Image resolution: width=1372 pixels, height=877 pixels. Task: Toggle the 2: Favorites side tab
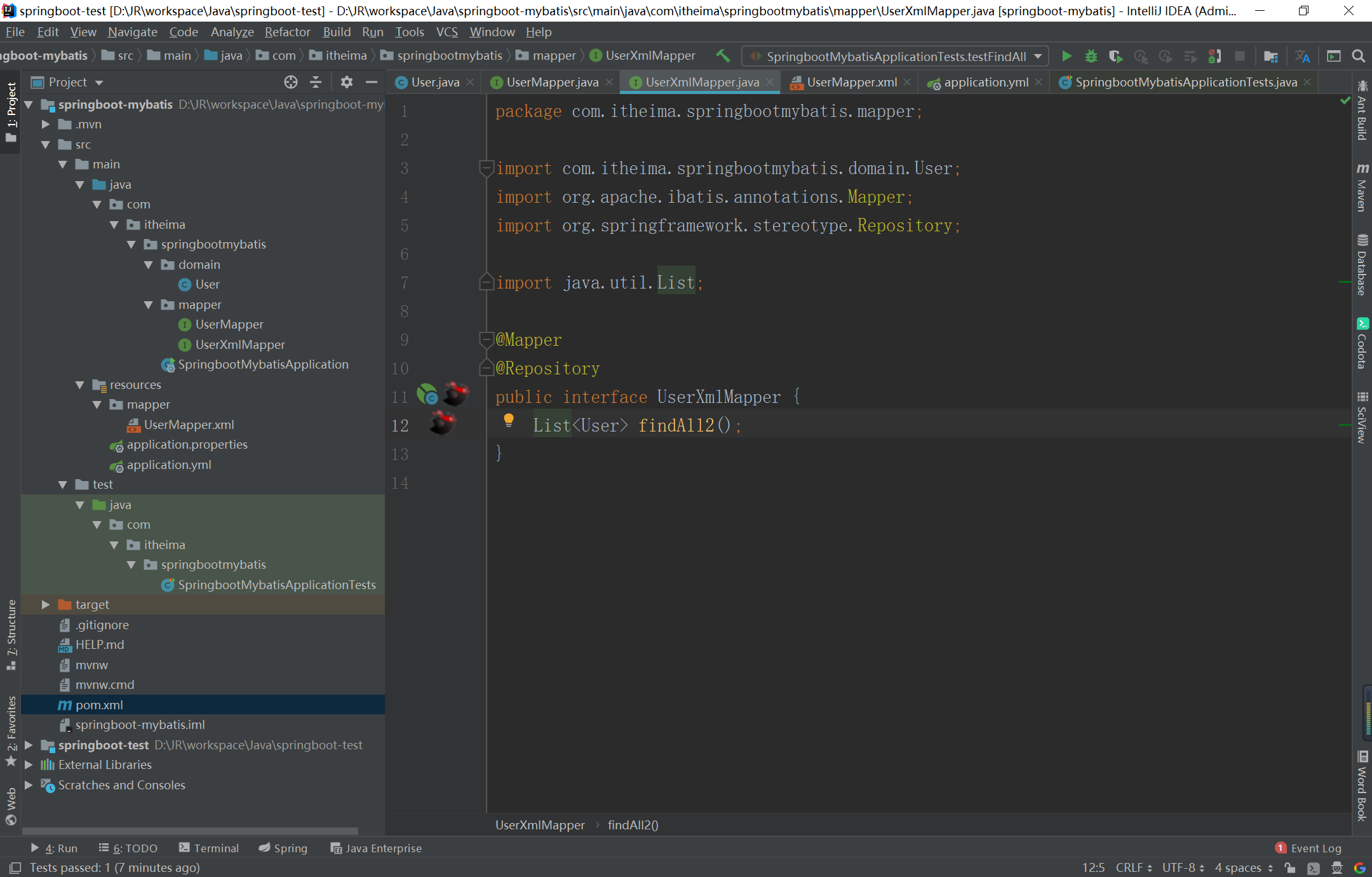click(11, 731)
